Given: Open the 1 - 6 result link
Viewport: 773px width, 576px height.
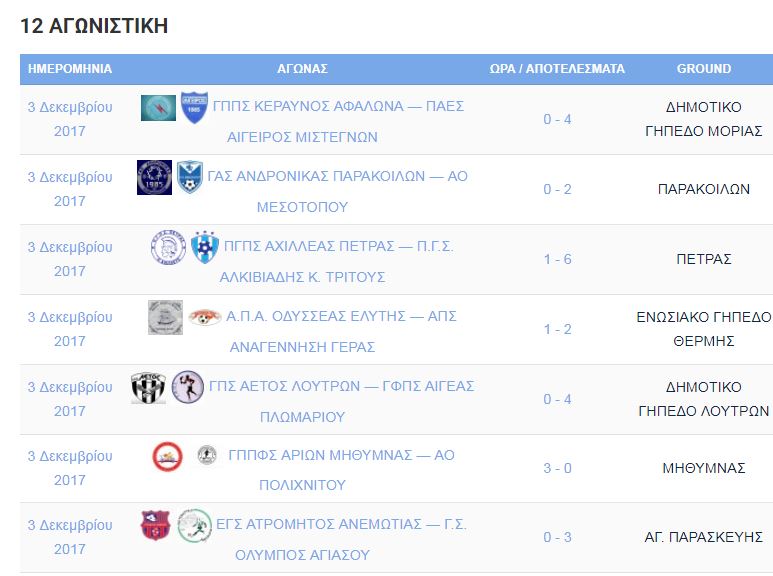Looking at the screenshot, I should tap(557, 259).
